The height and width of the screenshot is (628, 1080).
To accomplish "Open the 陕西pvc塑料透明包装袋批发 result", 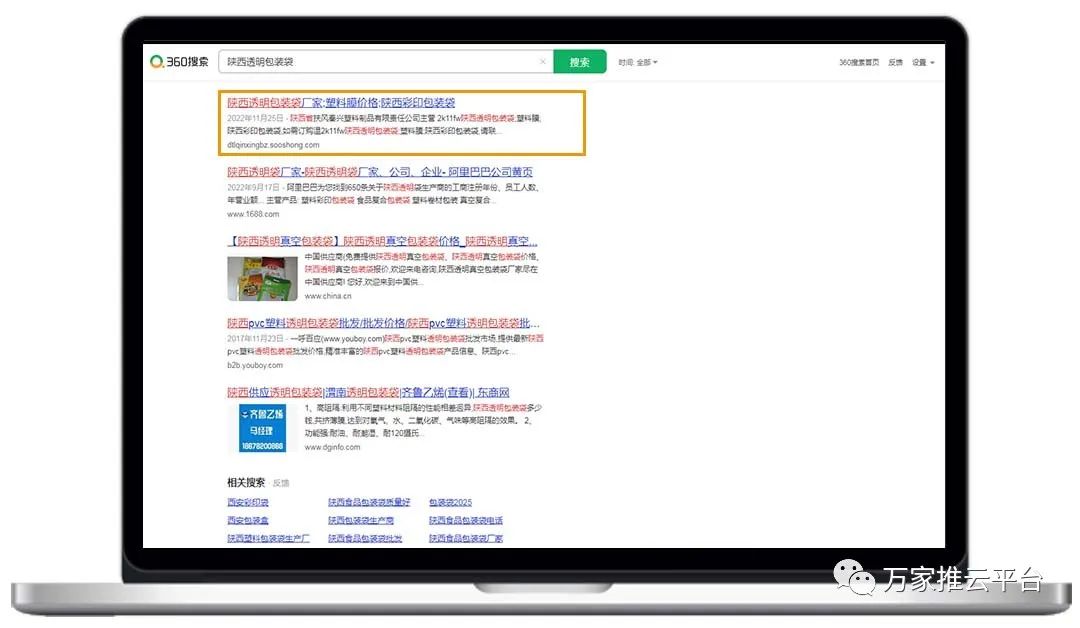I will click(x=383, y=324).
